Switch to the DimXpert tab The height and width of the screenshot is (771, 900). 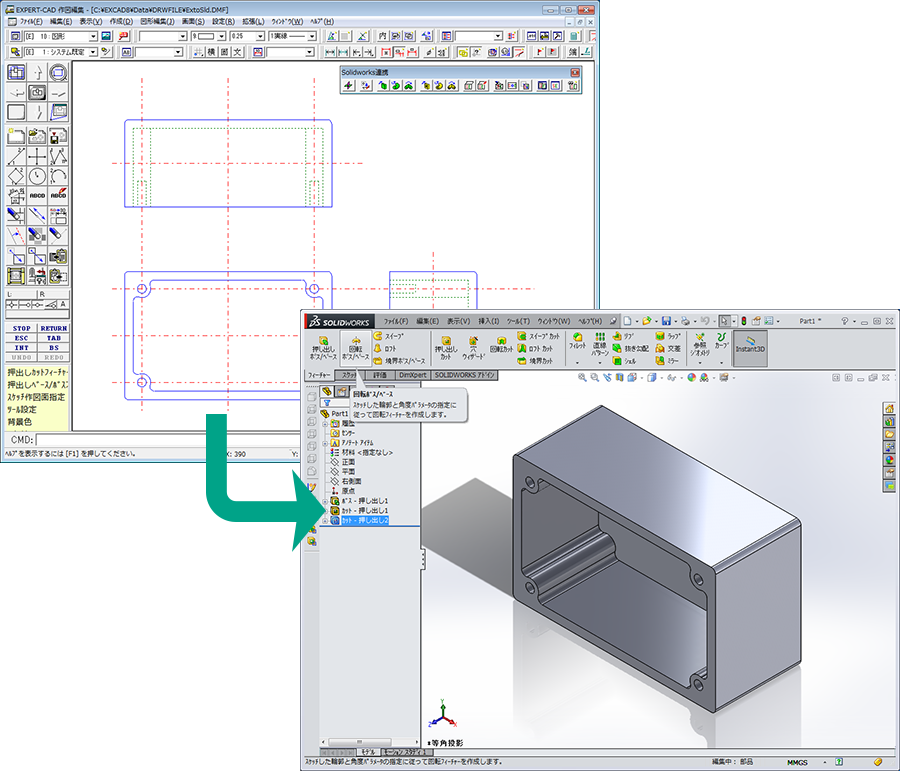click(413, 375)
